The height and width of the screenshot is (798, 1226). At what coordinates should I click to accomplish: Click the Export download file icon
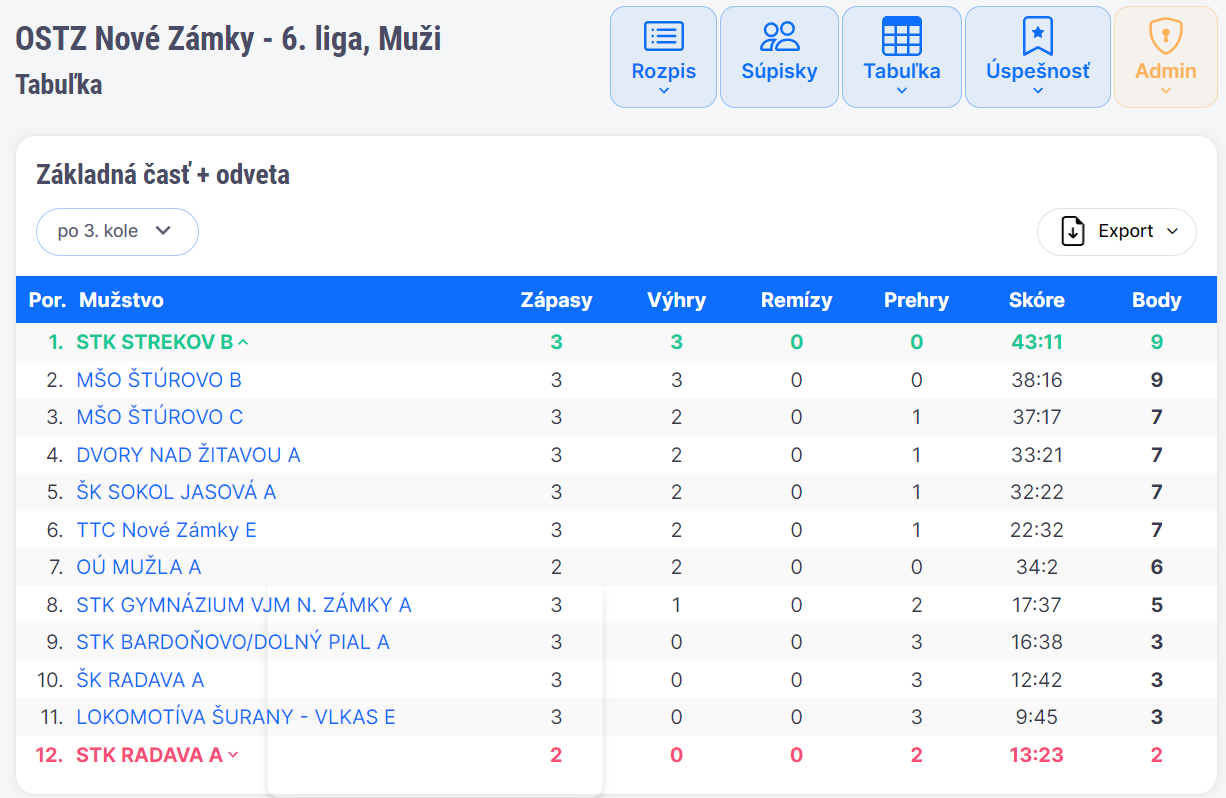(x=1073, y=232)
